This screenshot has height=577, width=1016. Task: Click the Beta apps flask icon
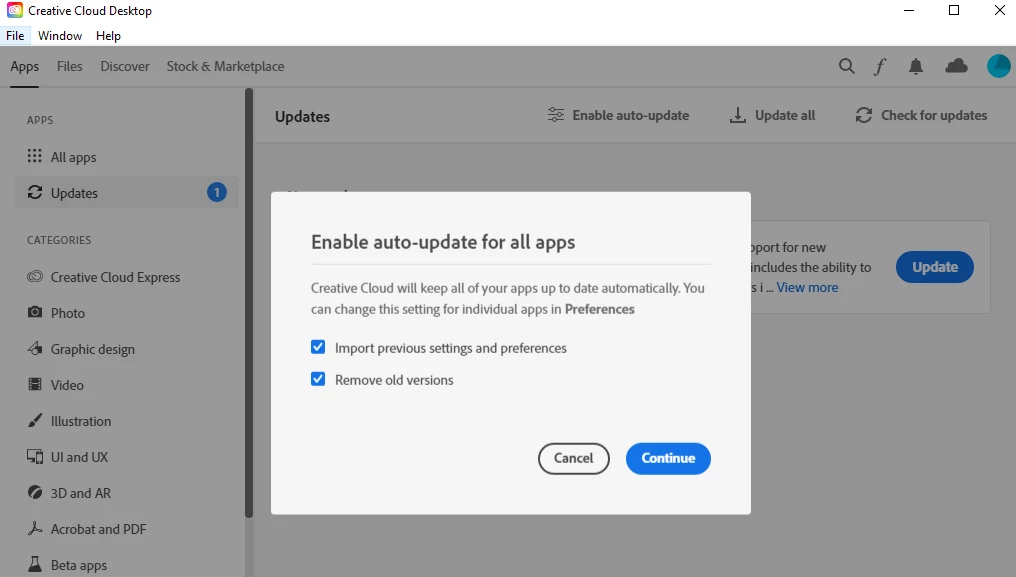[34, 564]
